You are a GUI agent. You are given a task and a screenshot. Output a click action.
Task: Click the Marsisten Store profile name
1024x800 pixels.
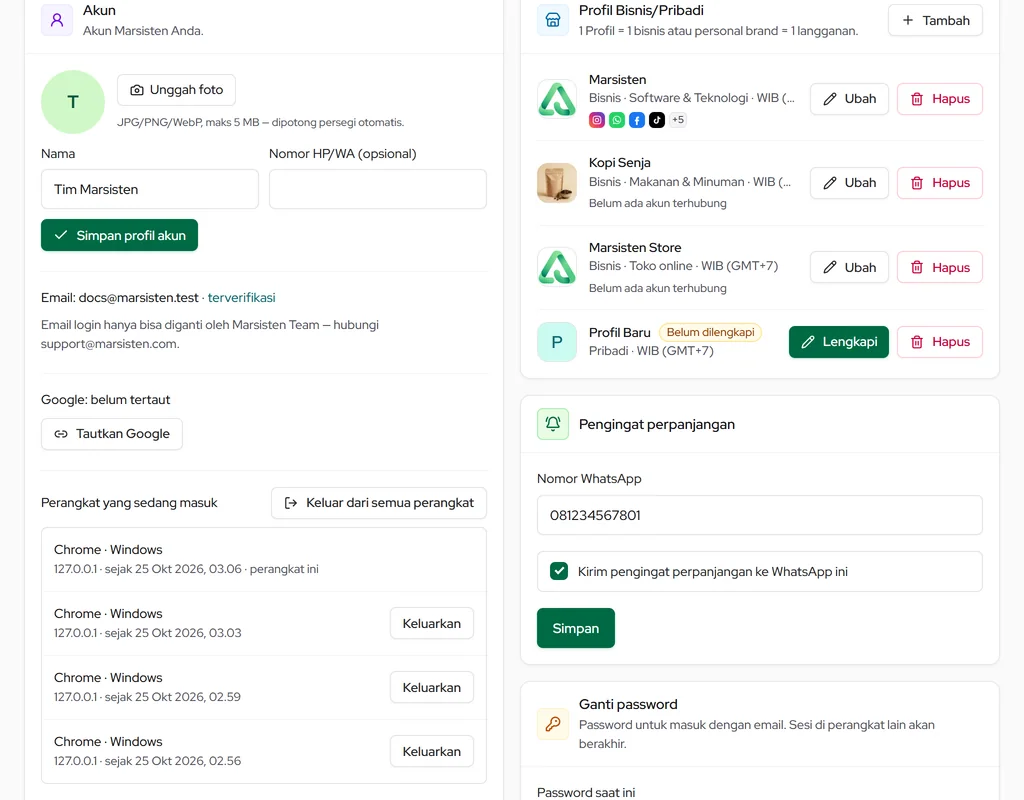point(635,248)
